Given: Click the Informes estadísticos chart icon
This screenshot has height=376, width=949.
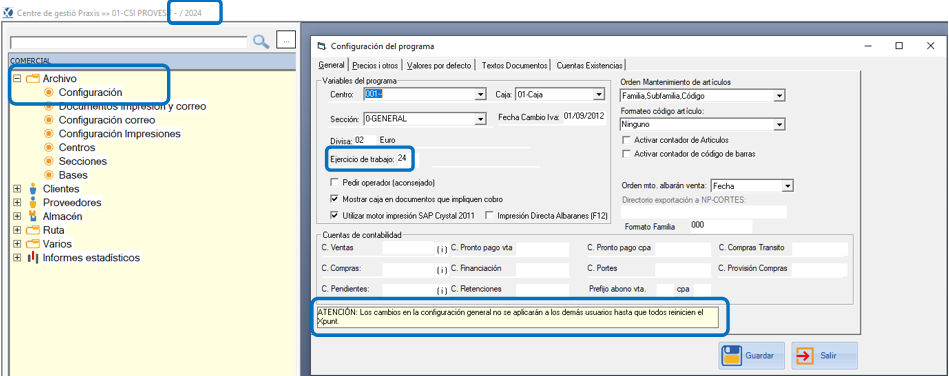Looking at the screenshot, I should point(33,258).
